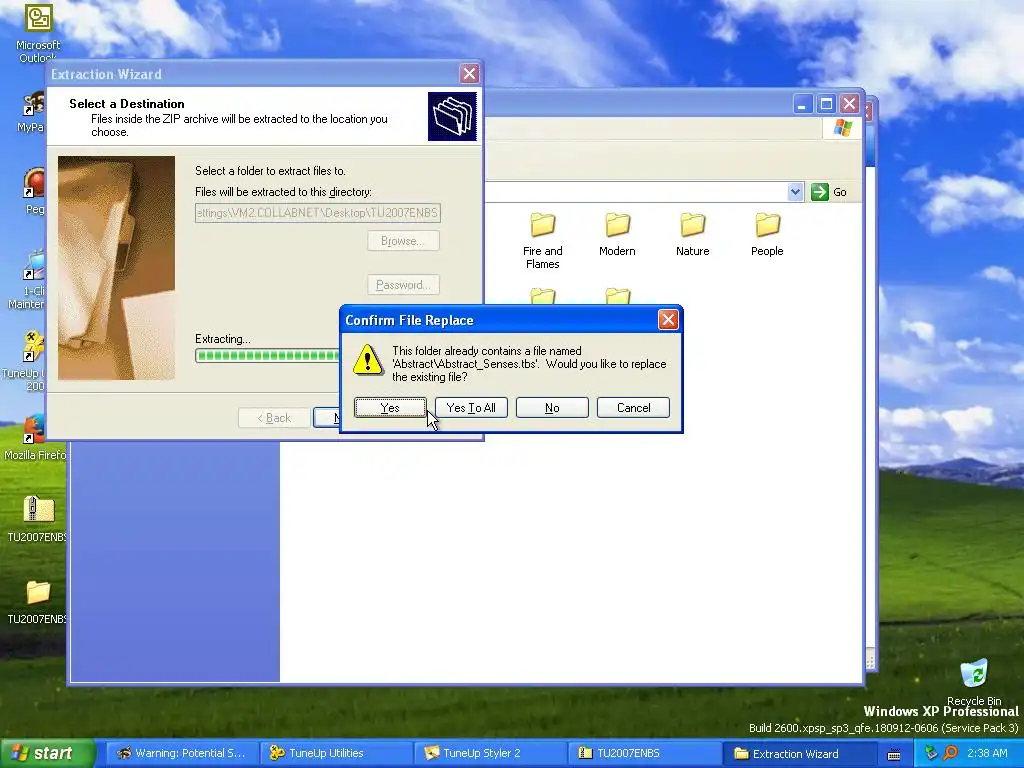Screen dimensions: 1024x768
Task: Switch to TuneUp Utilities taskbar item
Action: 336,753
